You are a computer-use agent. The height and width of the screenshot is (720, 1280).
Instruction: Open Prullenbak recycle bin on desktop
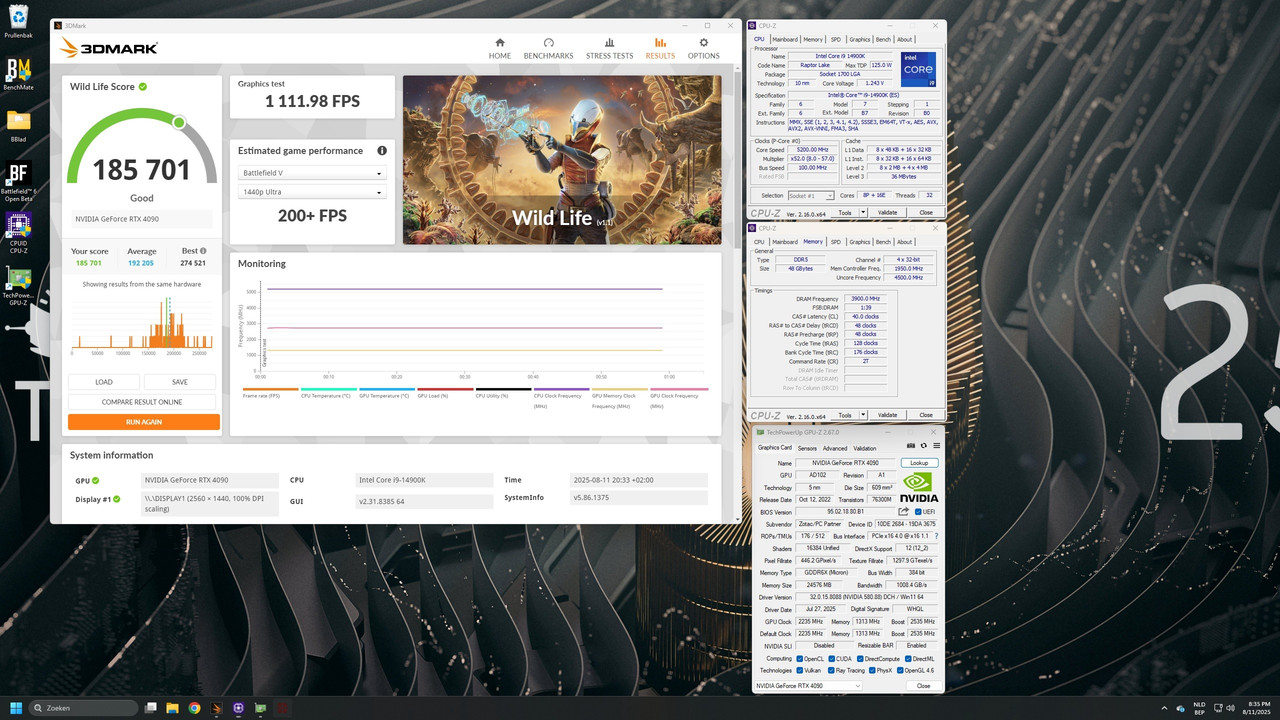tap(18, 22)
